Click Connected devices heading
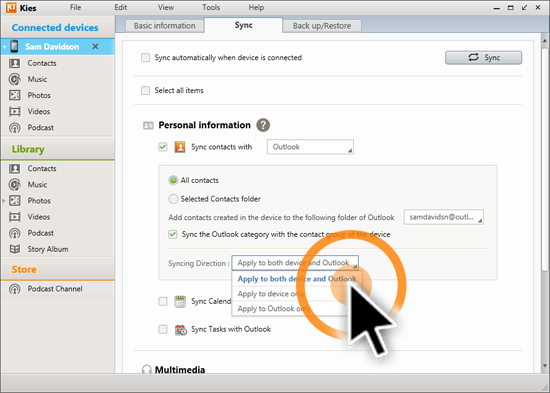 click(x=55, y=27)
